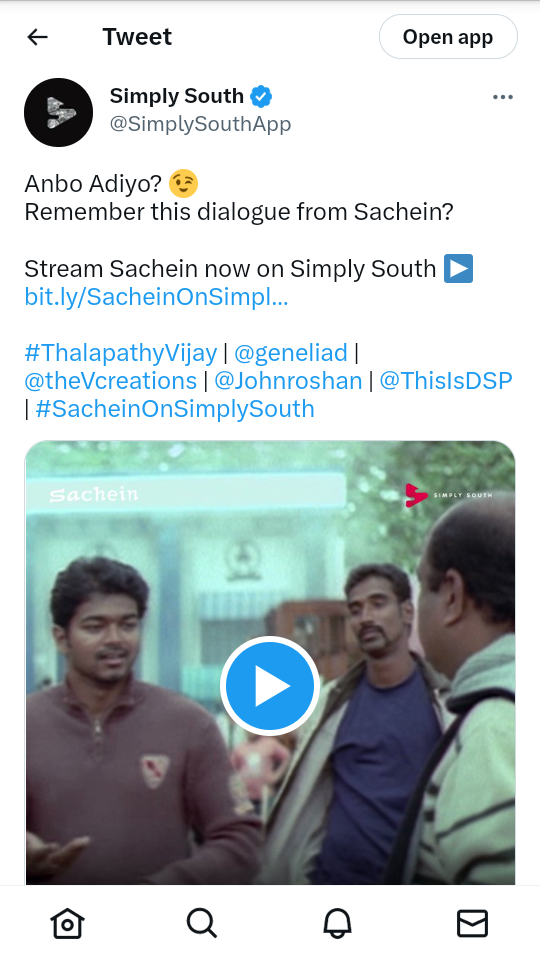540x960 pixels.
Task: Open the @ThisIsDSP profile mention
Action: tap(446, 381)
